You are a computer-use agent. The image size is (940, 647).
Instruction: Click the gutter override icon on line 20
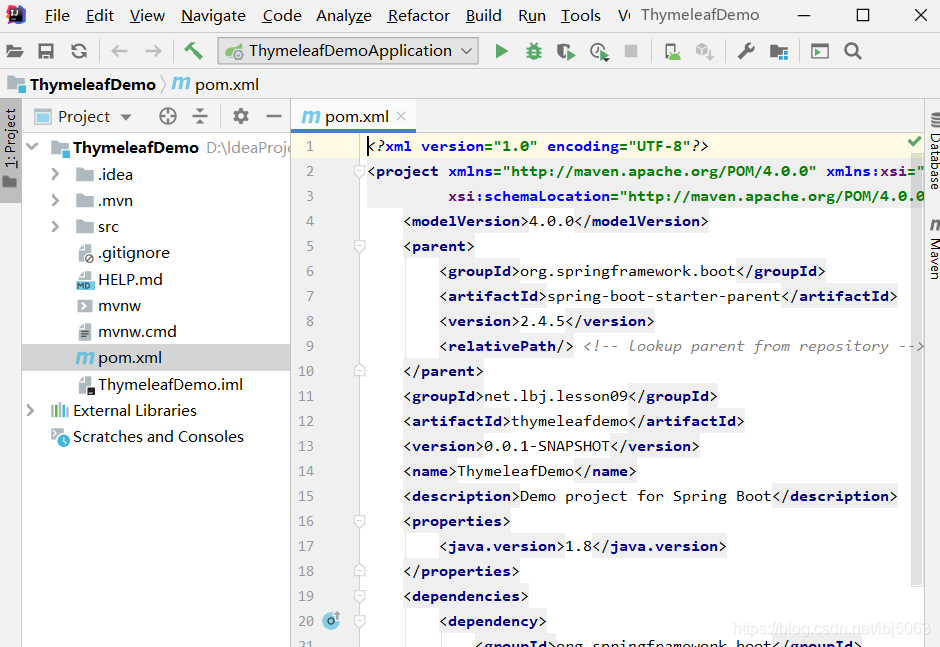coord(332,620)
